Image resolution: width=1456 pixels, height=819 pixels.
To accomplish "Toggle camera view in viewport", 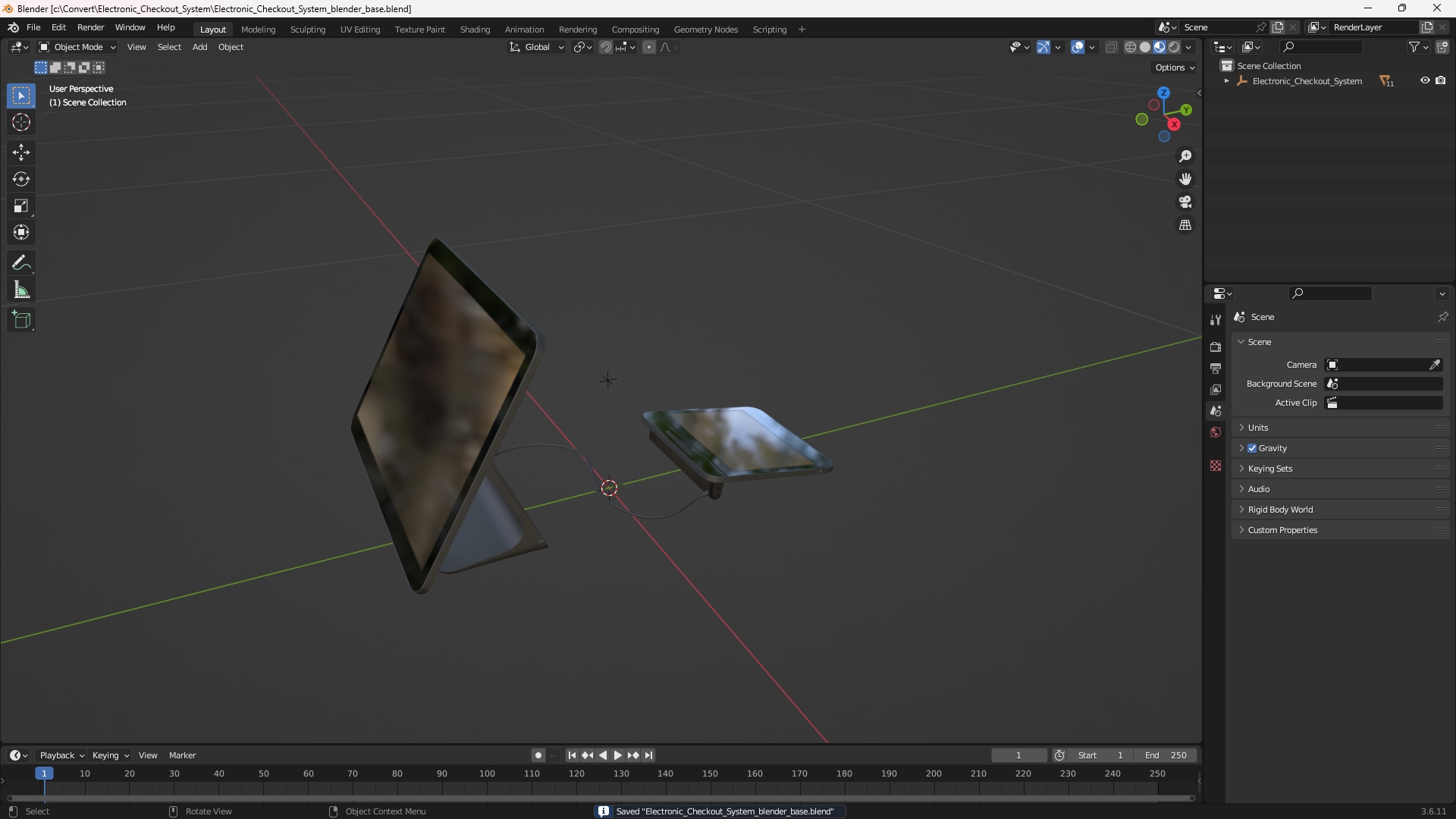I will (1185, 202).
